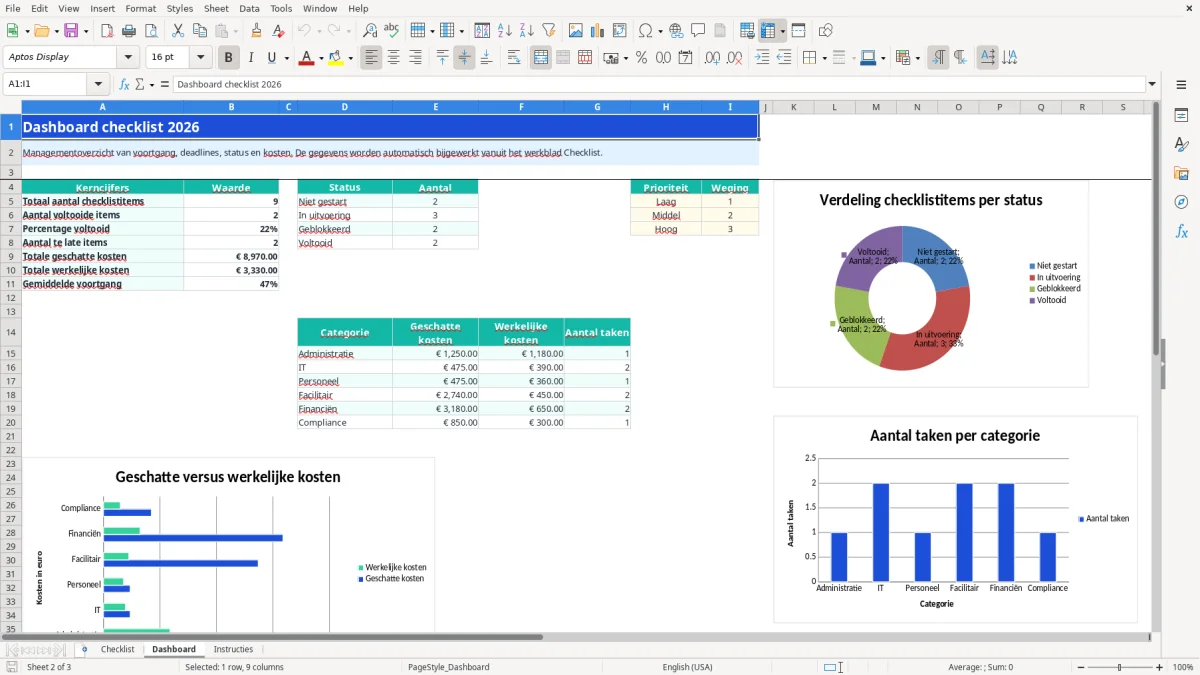This screenshot has width=1200, height=675.
Task: Toggle Align Left
Action: pos(371,57)
